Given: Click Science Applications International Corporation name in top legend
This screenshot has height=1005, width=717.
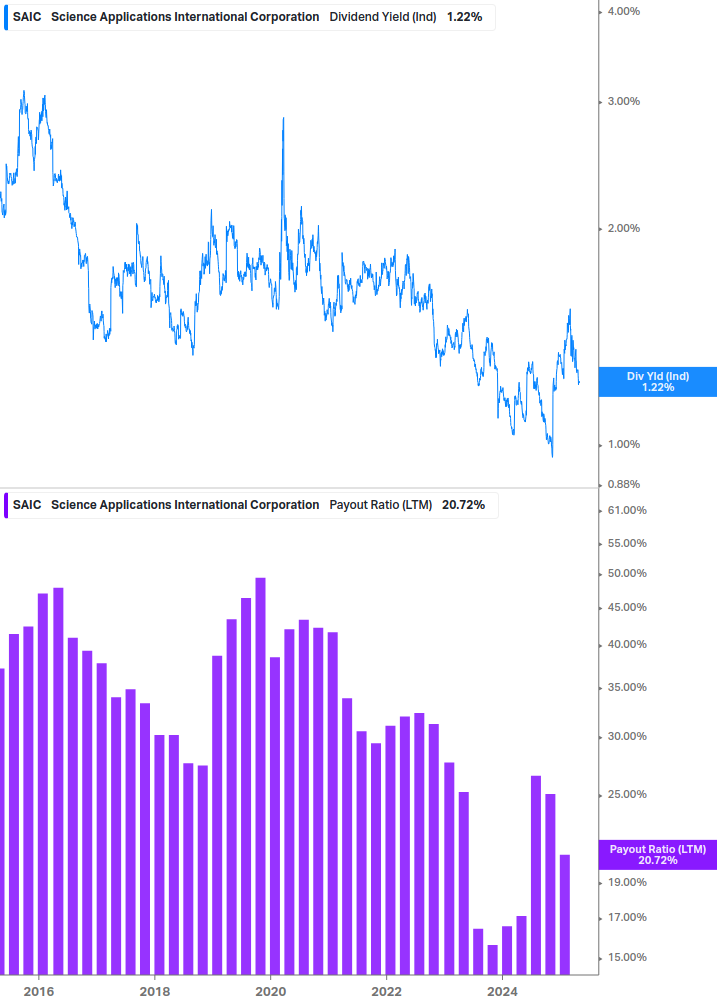Looking at the screenshot, I should point(185,17).
